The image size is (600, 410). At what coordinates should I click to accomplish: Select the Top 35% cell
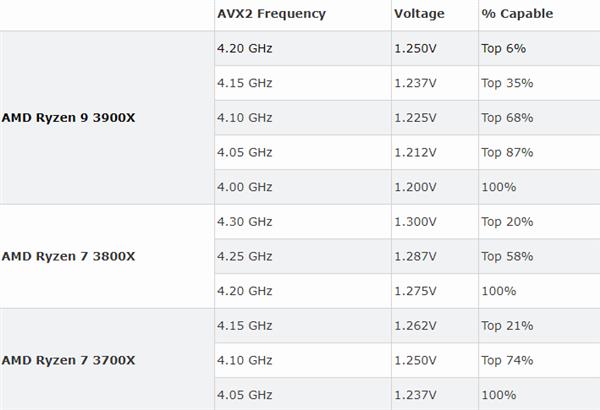(x=507, y=83)
